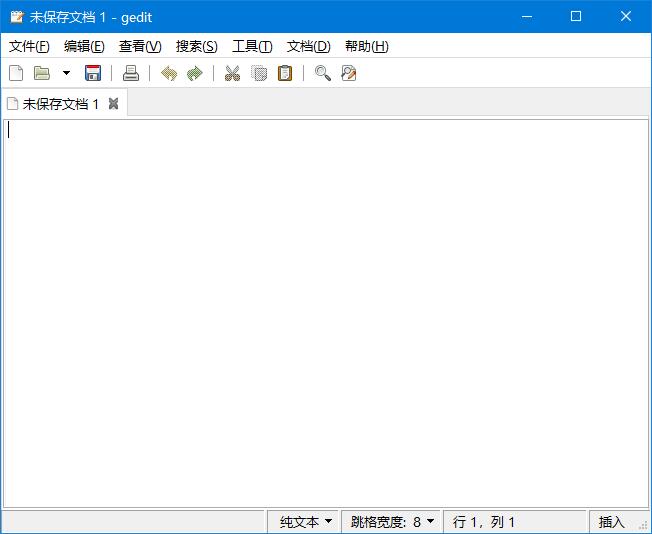Open the 纯文本 language dropdown

tap(305, 522)
